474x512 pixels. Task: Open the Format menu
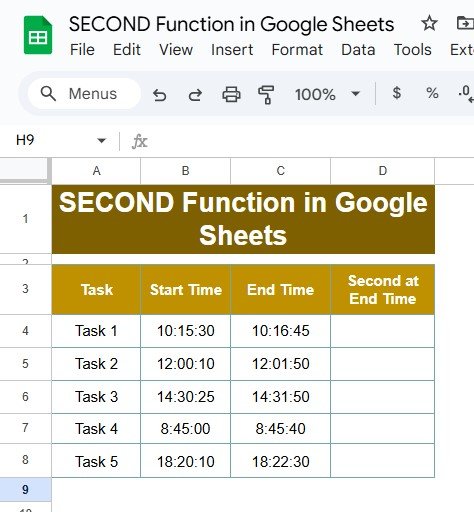(x=297, y=50)
